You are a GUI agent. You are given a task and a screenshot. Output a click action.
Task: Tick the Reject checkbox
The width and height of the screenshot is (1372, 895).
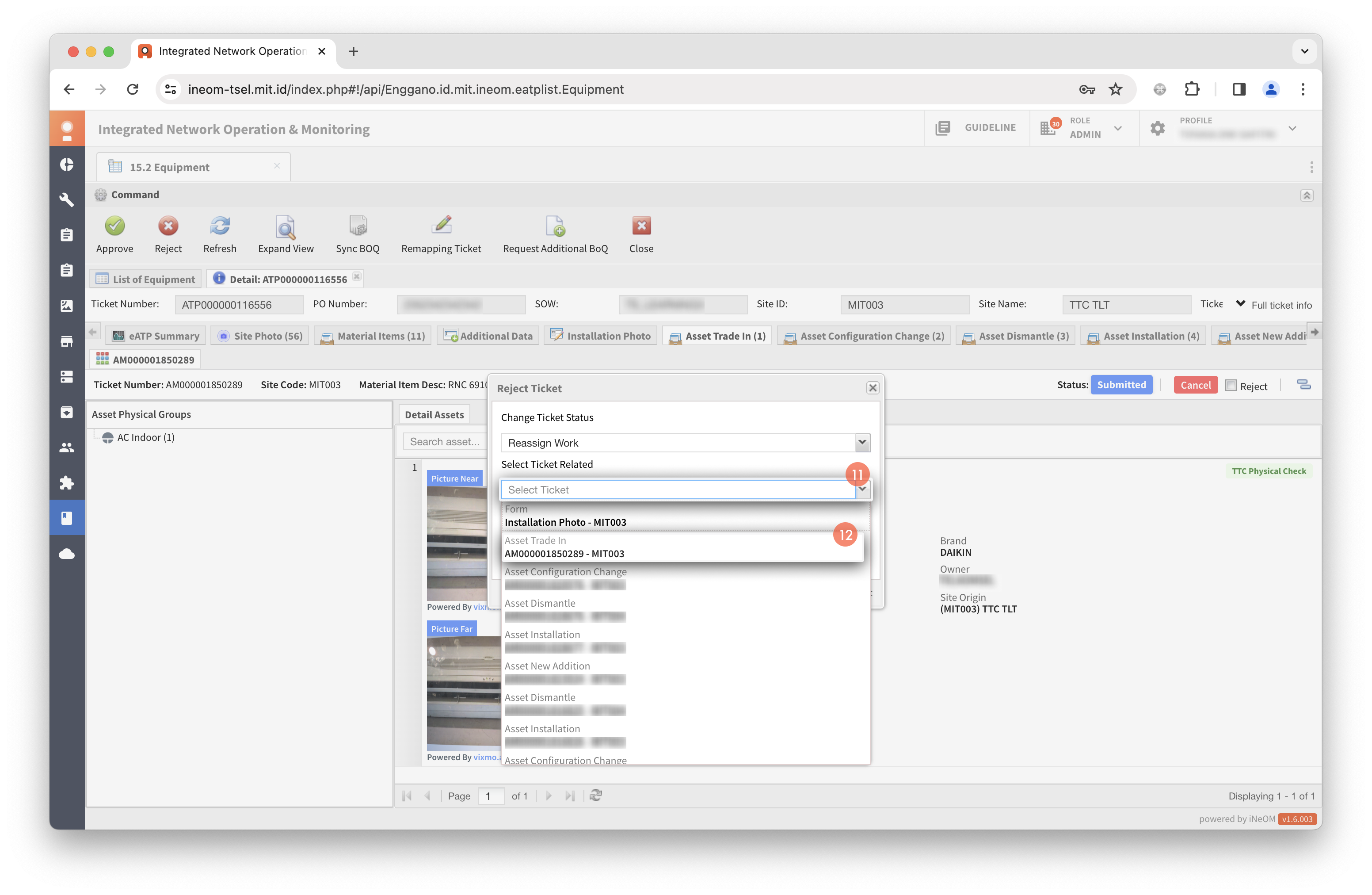[x=1231, y=385]
